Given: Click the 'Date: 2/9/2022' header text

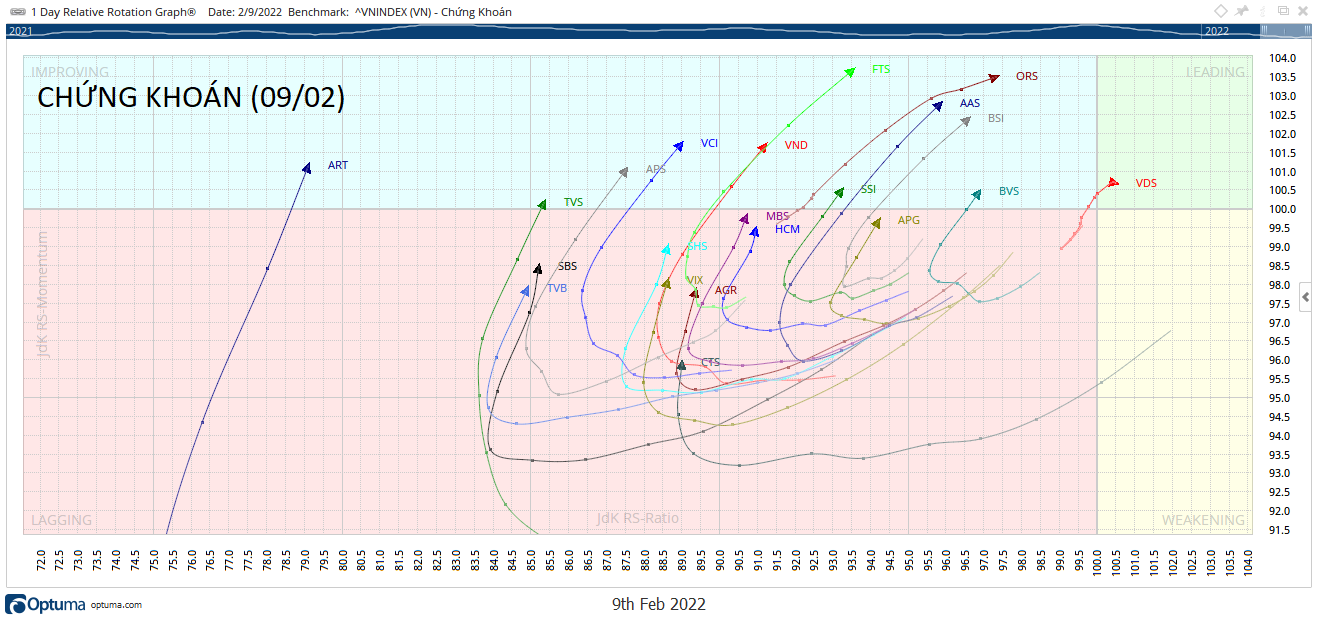Looking at the screenshot, I should click(x=244, y=12).
